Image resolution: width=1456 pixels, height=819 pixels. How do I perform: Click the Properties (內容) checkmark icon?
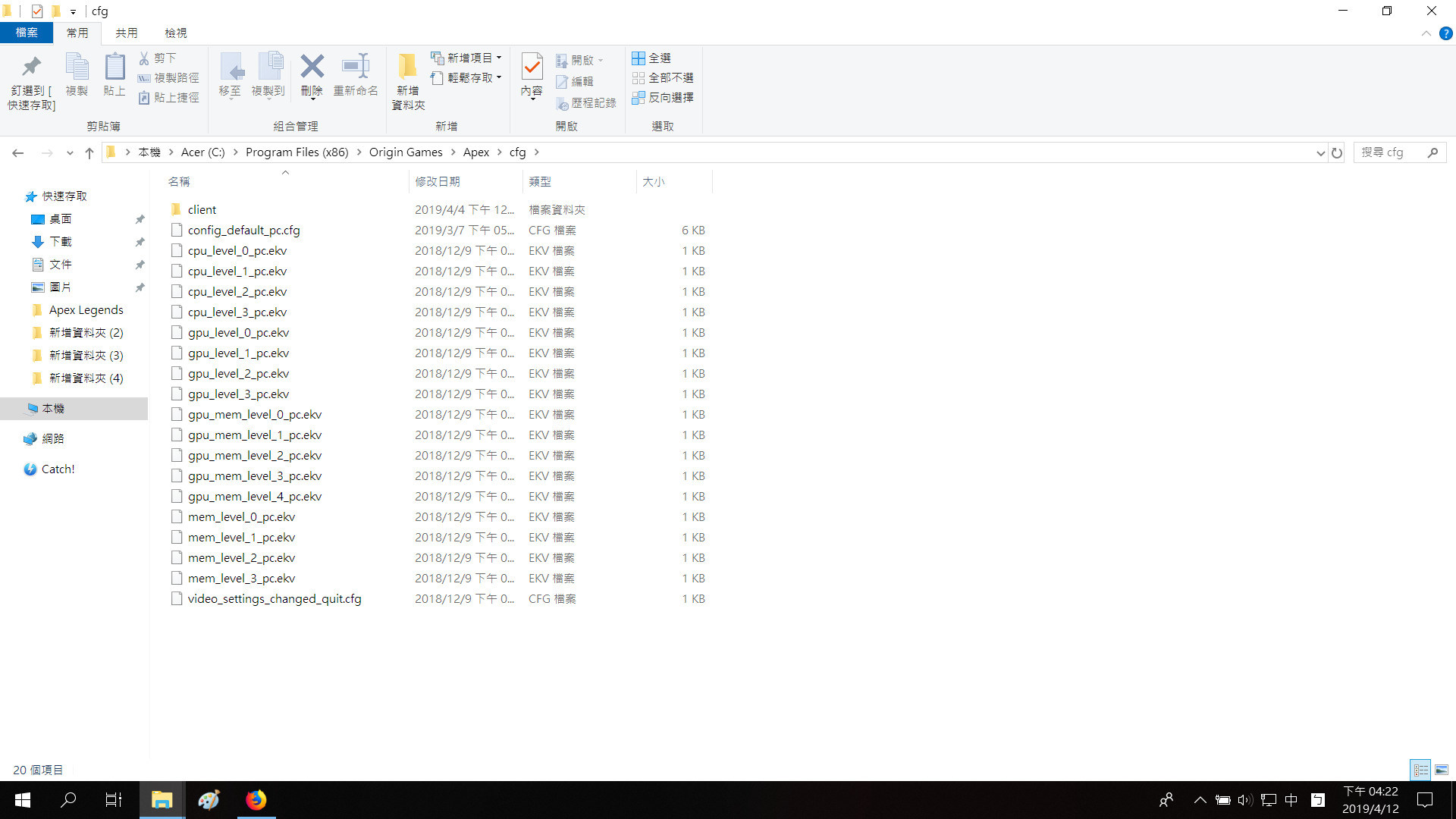point(532,67)
